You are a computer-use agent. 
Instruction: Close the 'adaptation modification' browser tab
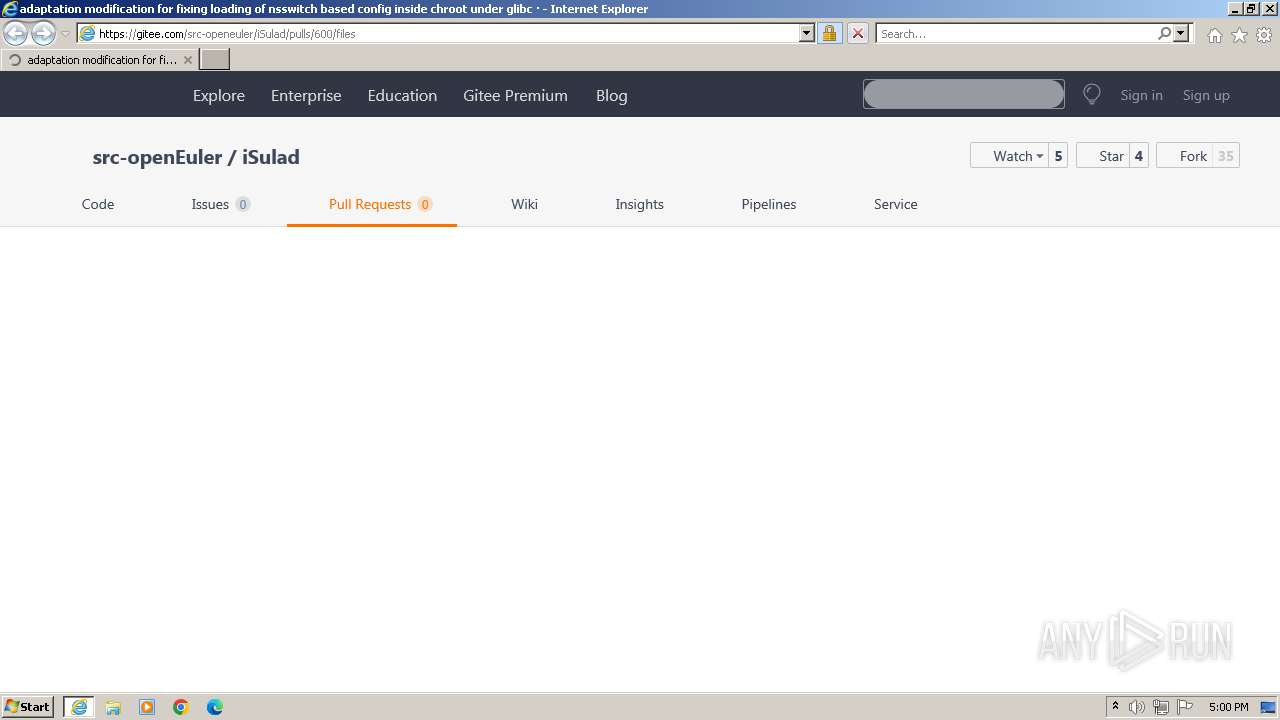click(x=188, y=60)
